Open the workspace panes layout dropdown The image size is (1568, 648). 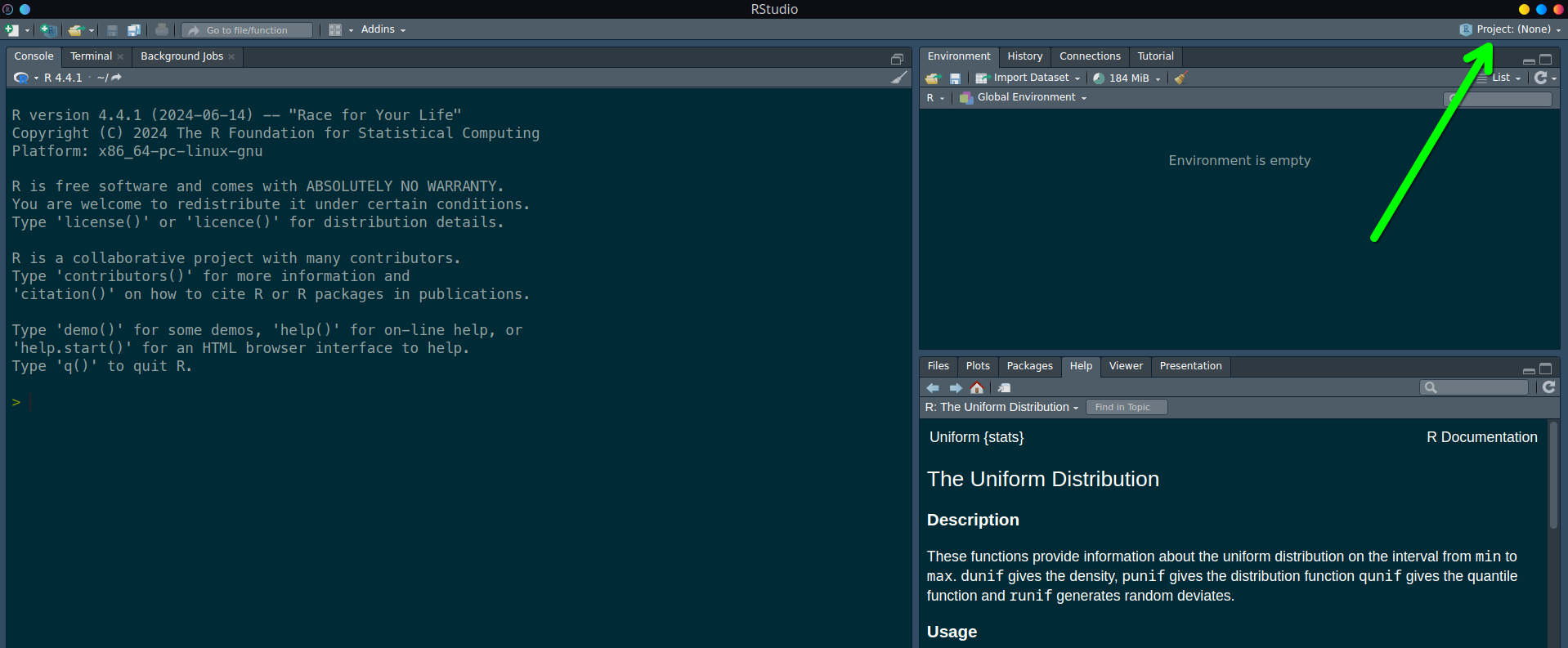pyautogui.click(x=341, y=30)
